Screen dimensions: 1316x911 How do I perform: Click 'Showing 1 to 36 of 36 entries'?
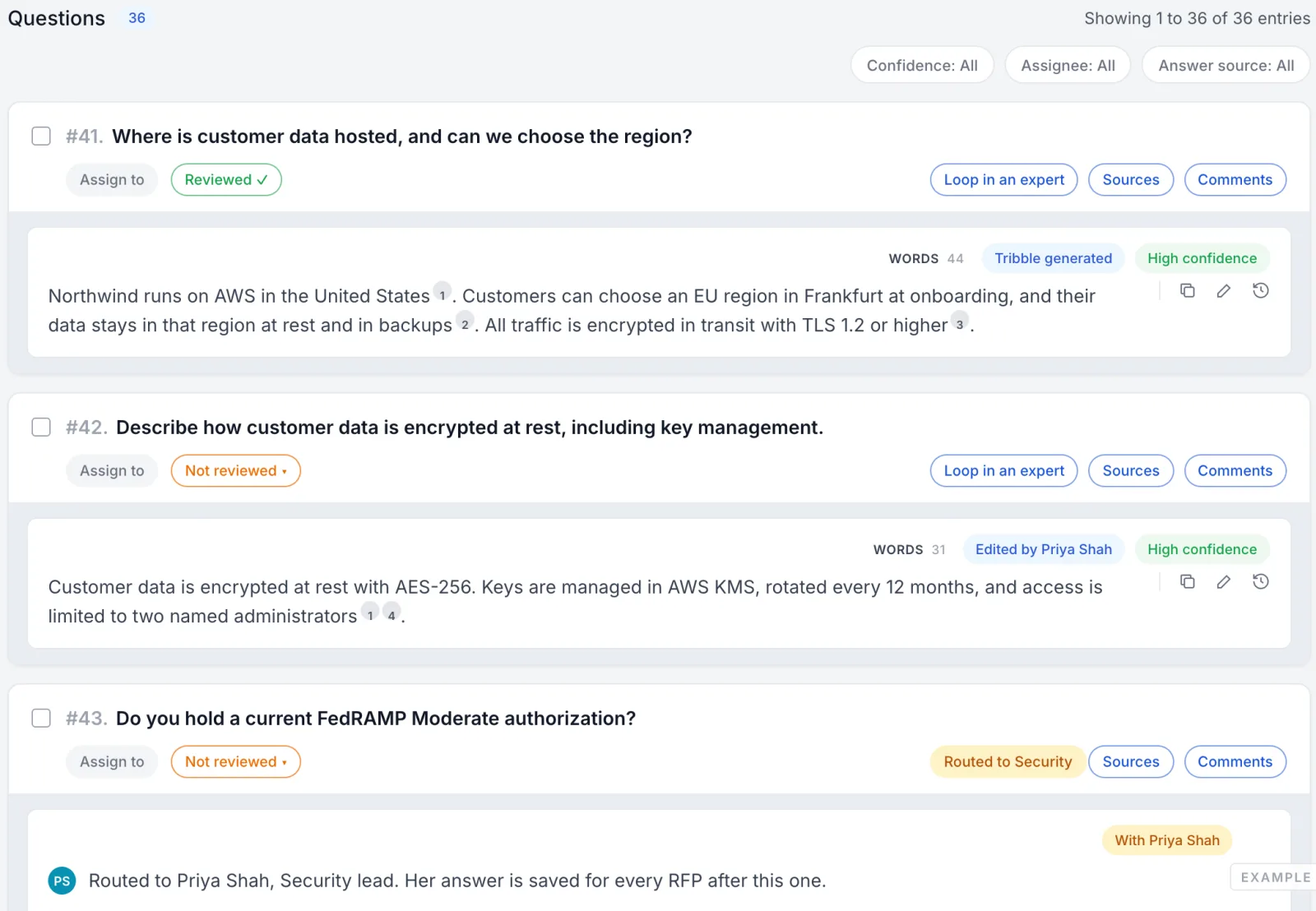click(x=1197, y=18)
